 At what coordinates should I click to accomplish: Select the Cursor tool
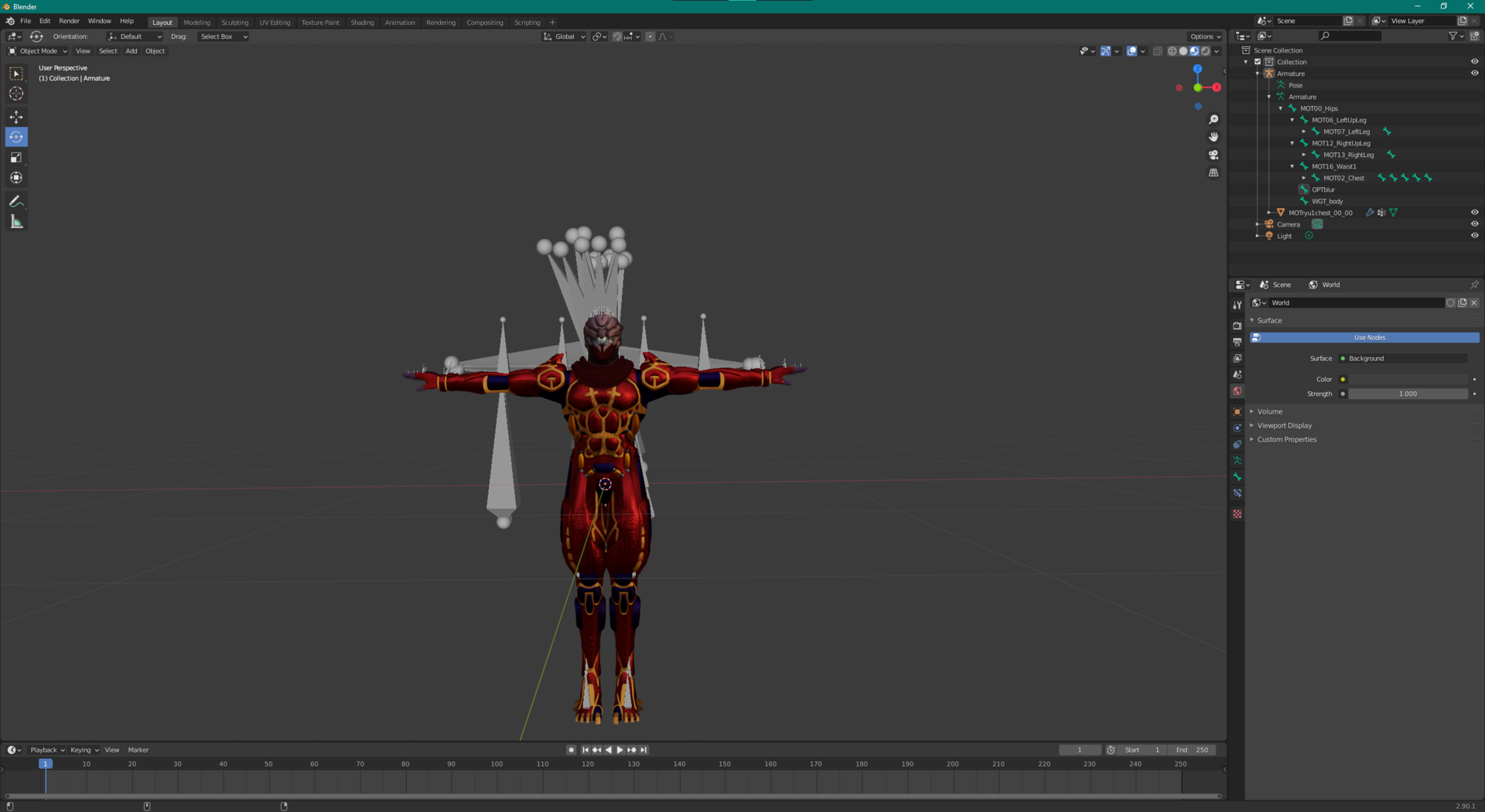point(16,94)
